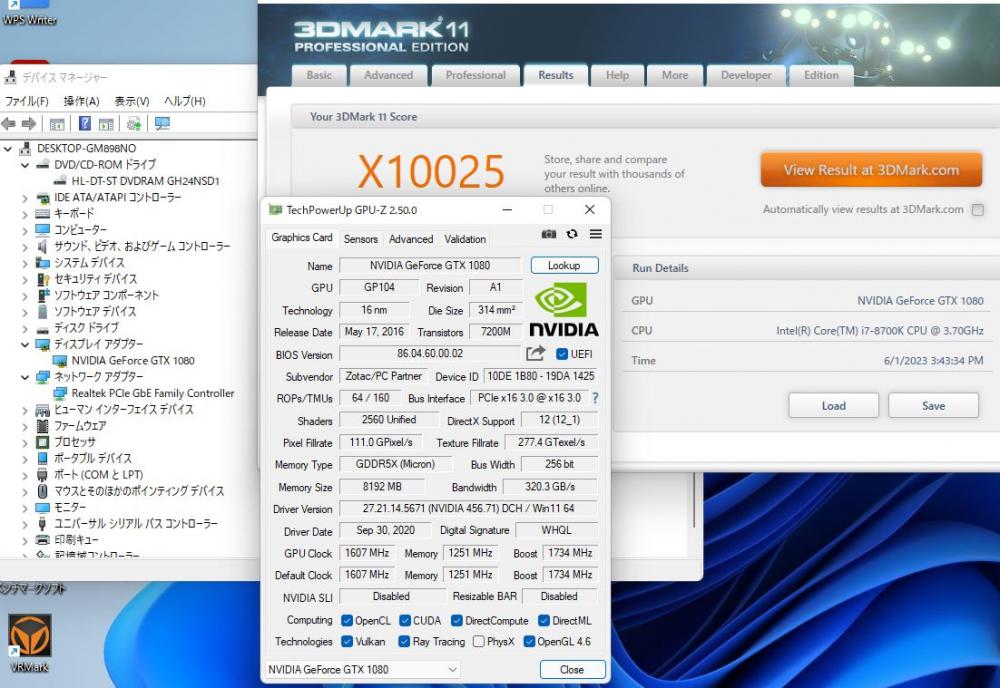
Task: Expand the キーボード node
Action: coord(25,214)
